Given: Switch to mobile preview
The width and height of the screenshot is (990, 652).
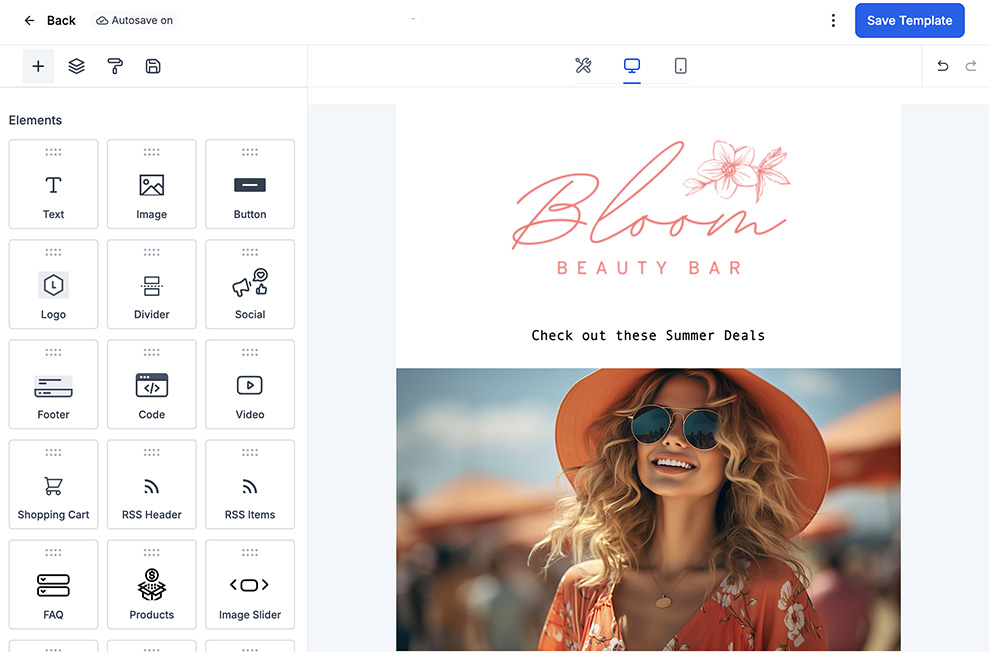Looking at the screenshot, I should click(x=680, y=66).
